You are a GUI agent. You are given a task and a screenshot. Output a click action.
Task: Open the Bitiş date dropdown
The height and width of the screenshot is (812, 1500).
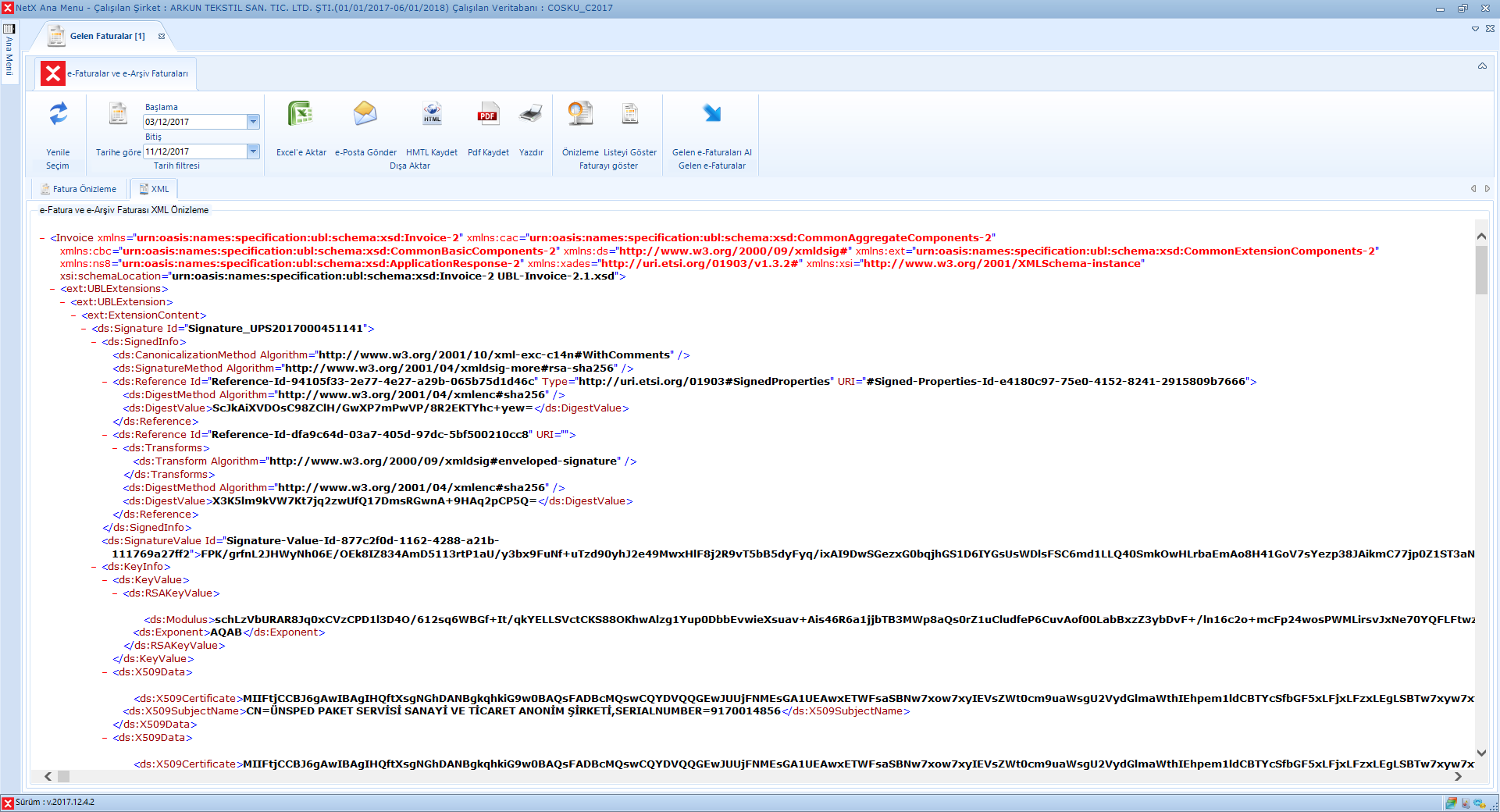253,151
